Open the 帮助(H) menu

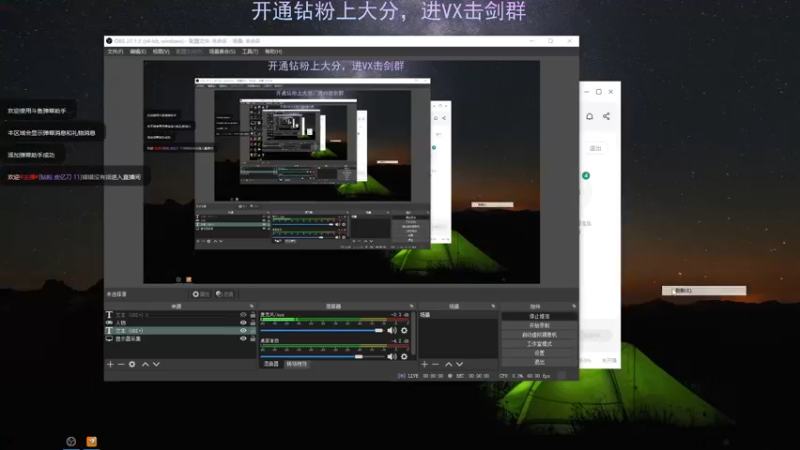click(x=273, y=52)
